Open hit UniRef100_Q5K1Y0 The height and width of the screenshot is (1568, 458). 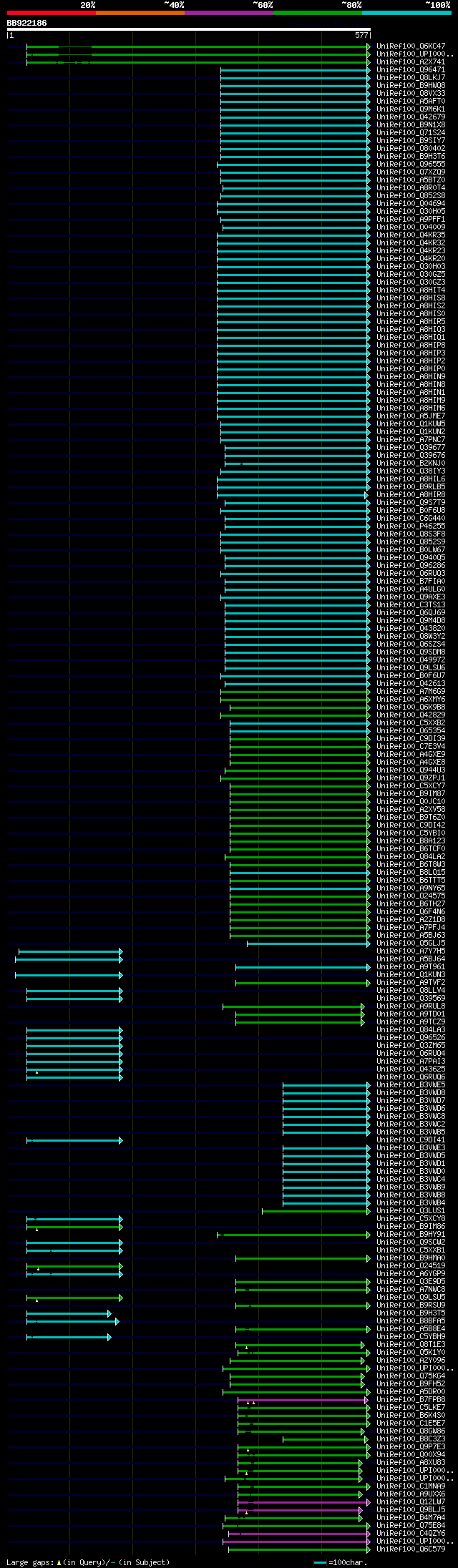411,1353
